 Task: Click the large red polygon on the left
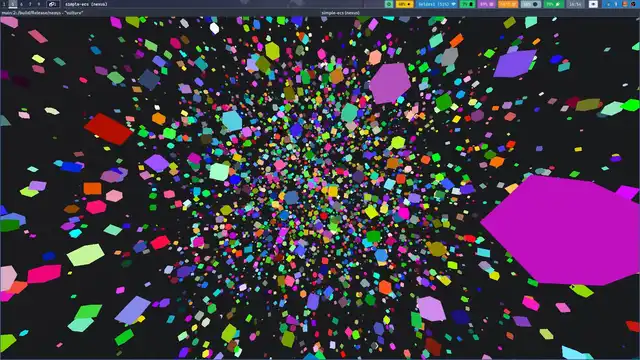109,129
